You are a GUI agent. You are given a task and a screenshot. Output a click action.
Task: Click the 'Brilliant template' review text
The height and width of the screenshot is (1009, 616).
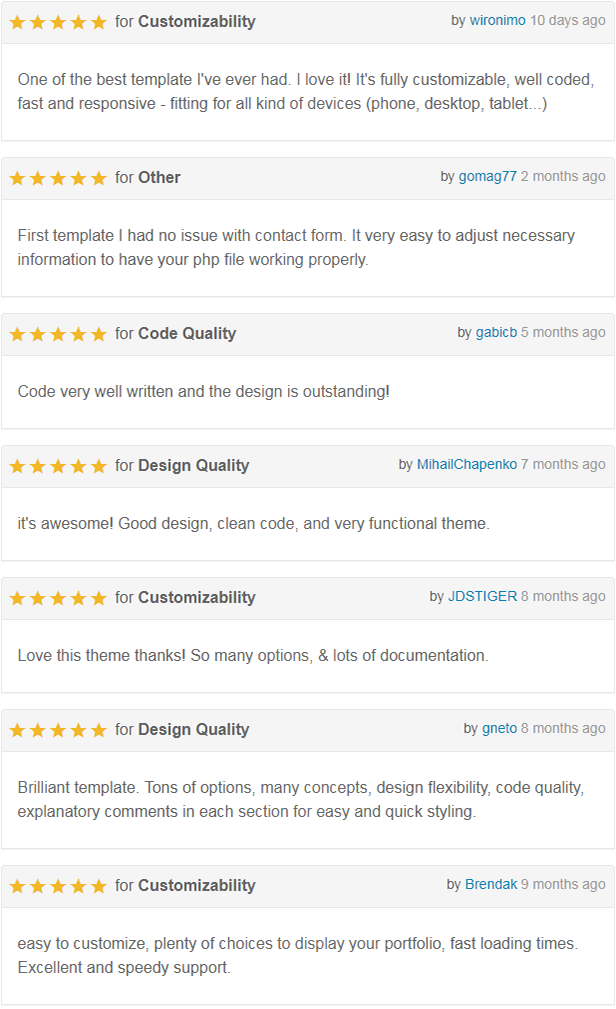(300, 800)
